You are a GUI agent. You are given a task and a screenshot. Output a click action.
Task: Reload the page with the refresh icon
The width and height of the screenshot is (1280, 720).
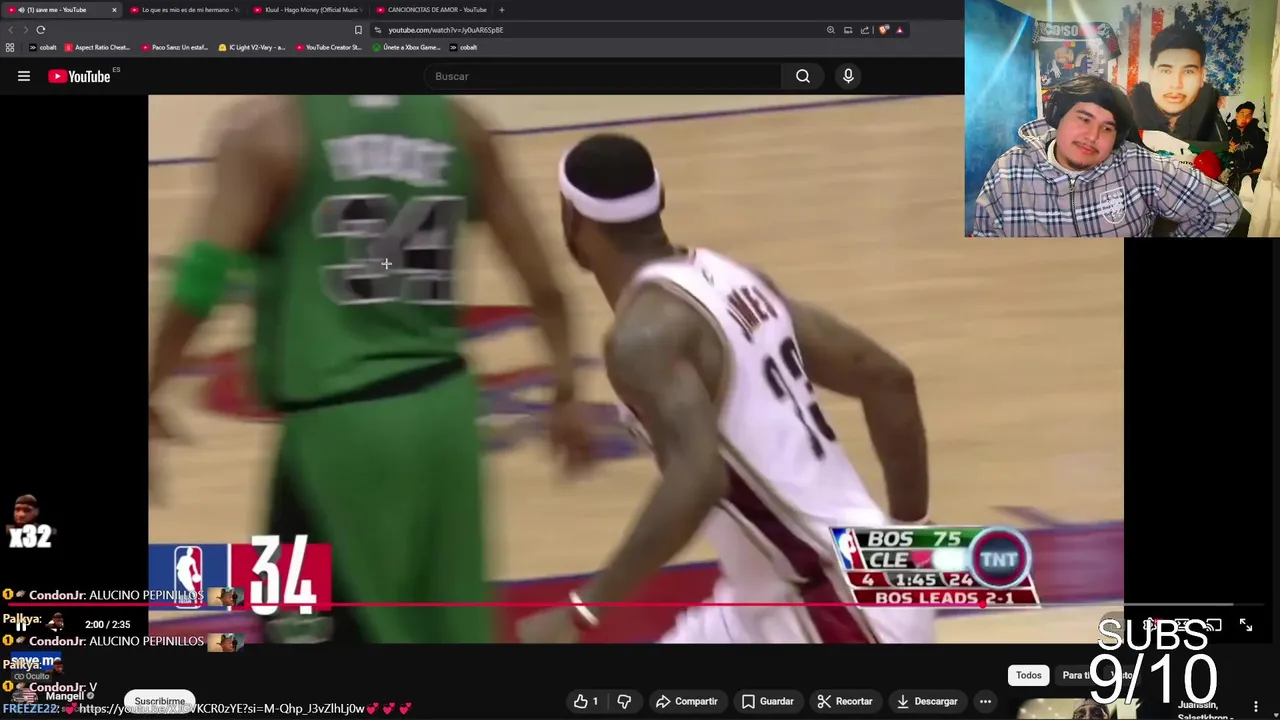coord(41,30)
